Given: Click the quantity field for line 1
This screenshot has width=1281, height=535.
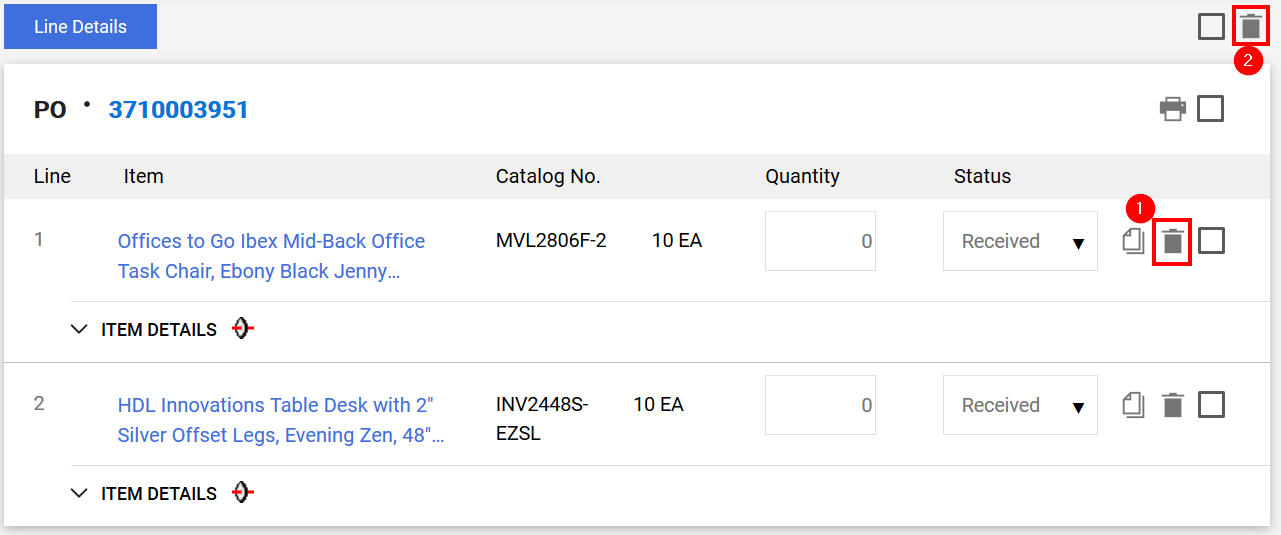Looking at the screenshot, I should (820, 241).
